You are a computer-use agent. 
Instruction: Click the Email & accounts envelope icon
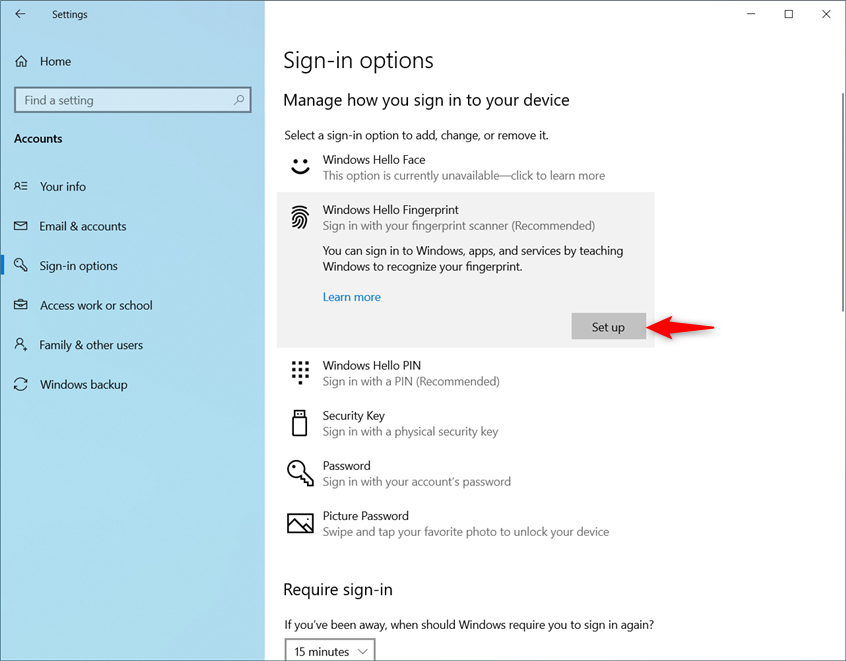pyautogui.click(x=21, y=226)
